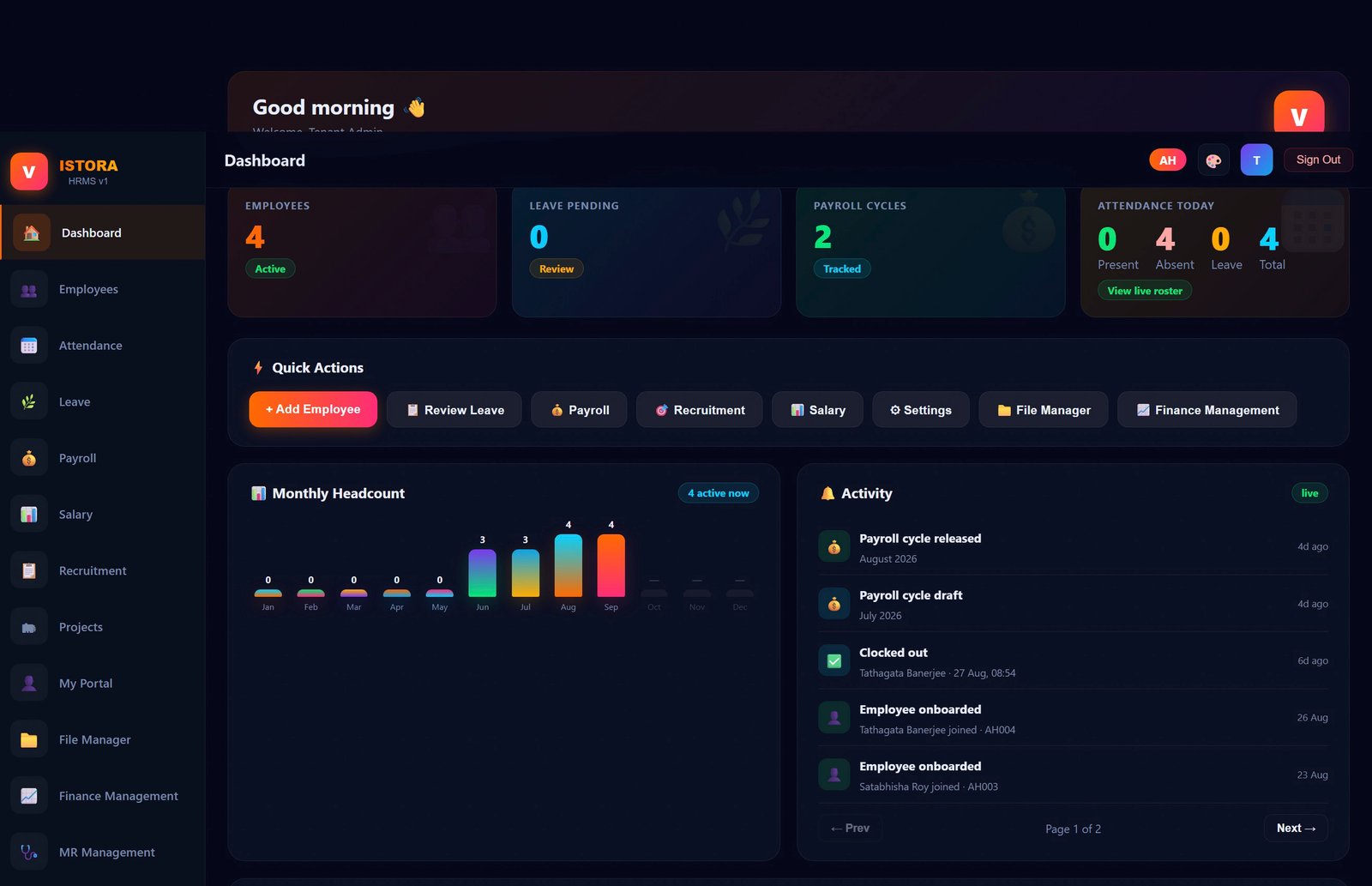
Task: Click the MR Management stethoscope icon
Action: (x=29, y=853)
